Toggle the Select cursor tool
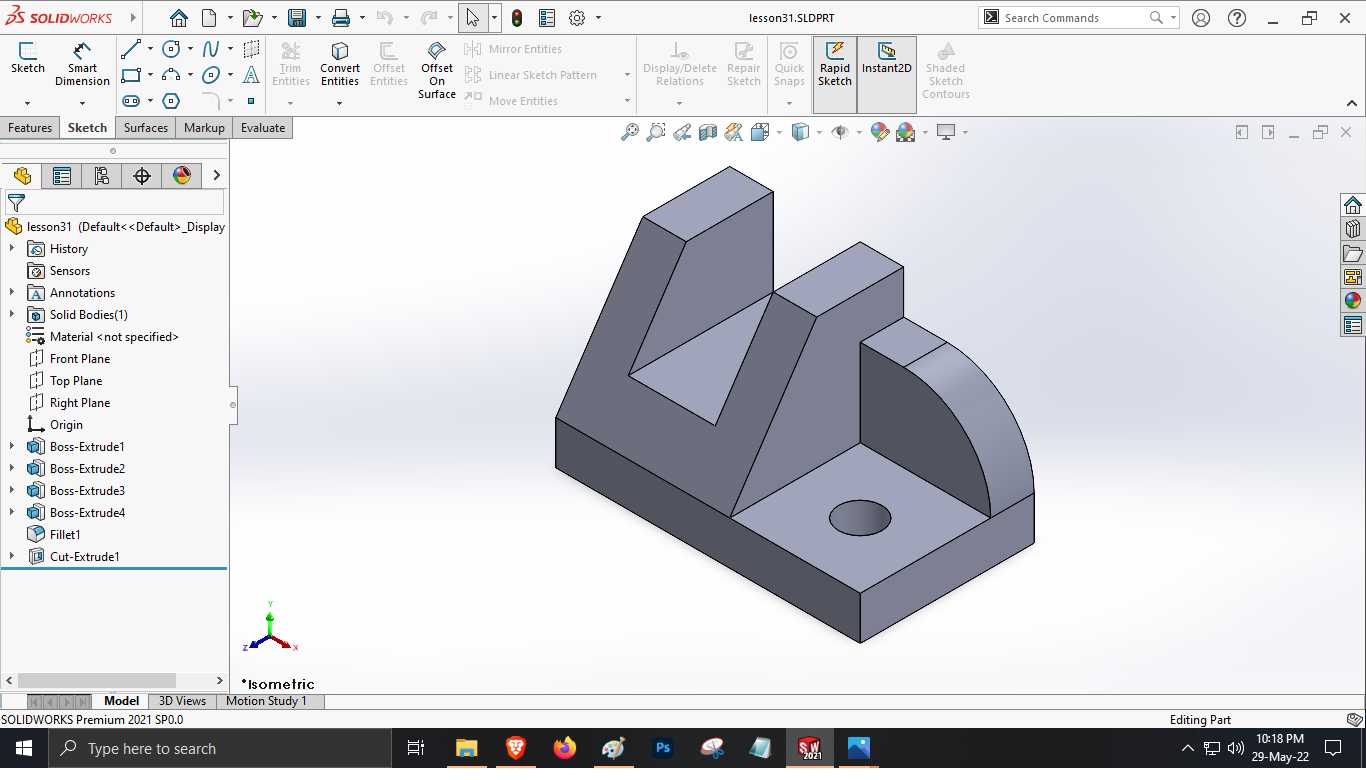Viewport: 1366px width, 780px height. pos(473,18)
